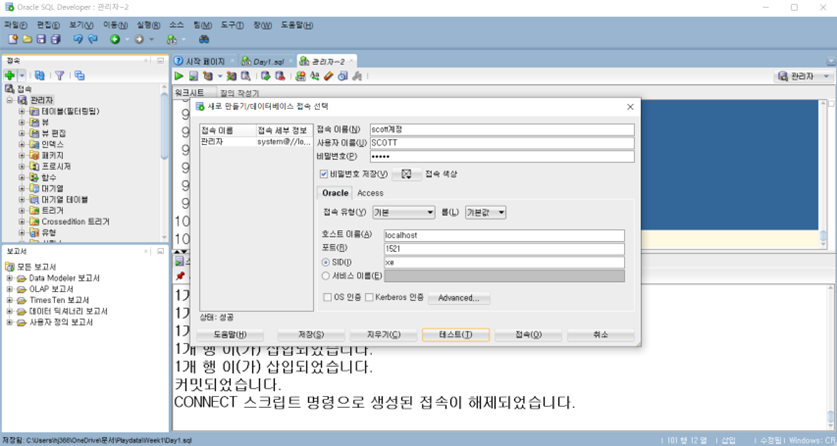Select the SID radio button
This screenshot has height=446, width=837.
tap(326, 262)
